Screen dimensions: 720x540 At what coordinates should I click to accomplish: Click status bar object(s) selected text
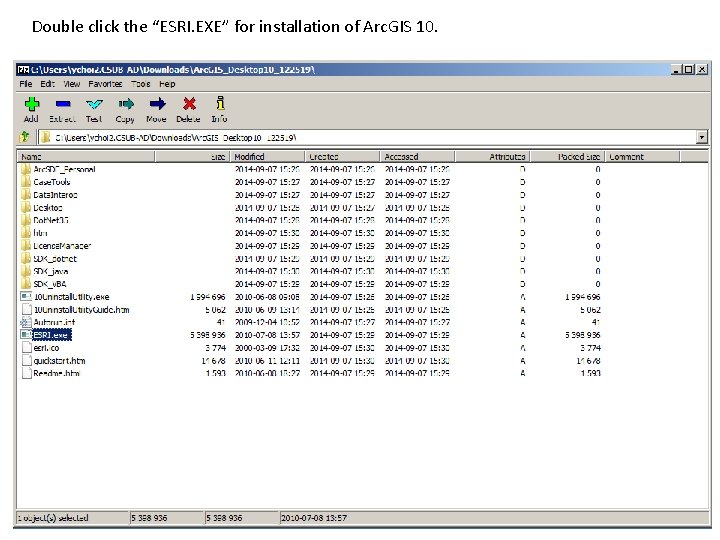[x=53, y=518]
